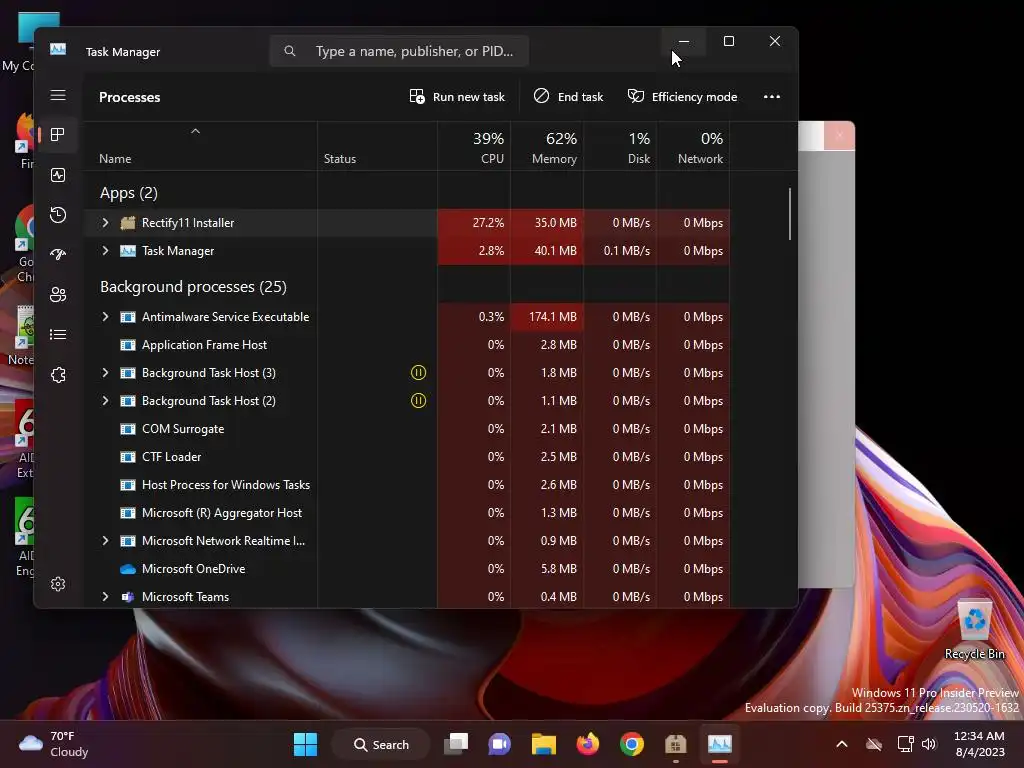Click suspended status icon for Background Task Host (3)
This screenshot has height=768, width=1024.
click(419, 373)
